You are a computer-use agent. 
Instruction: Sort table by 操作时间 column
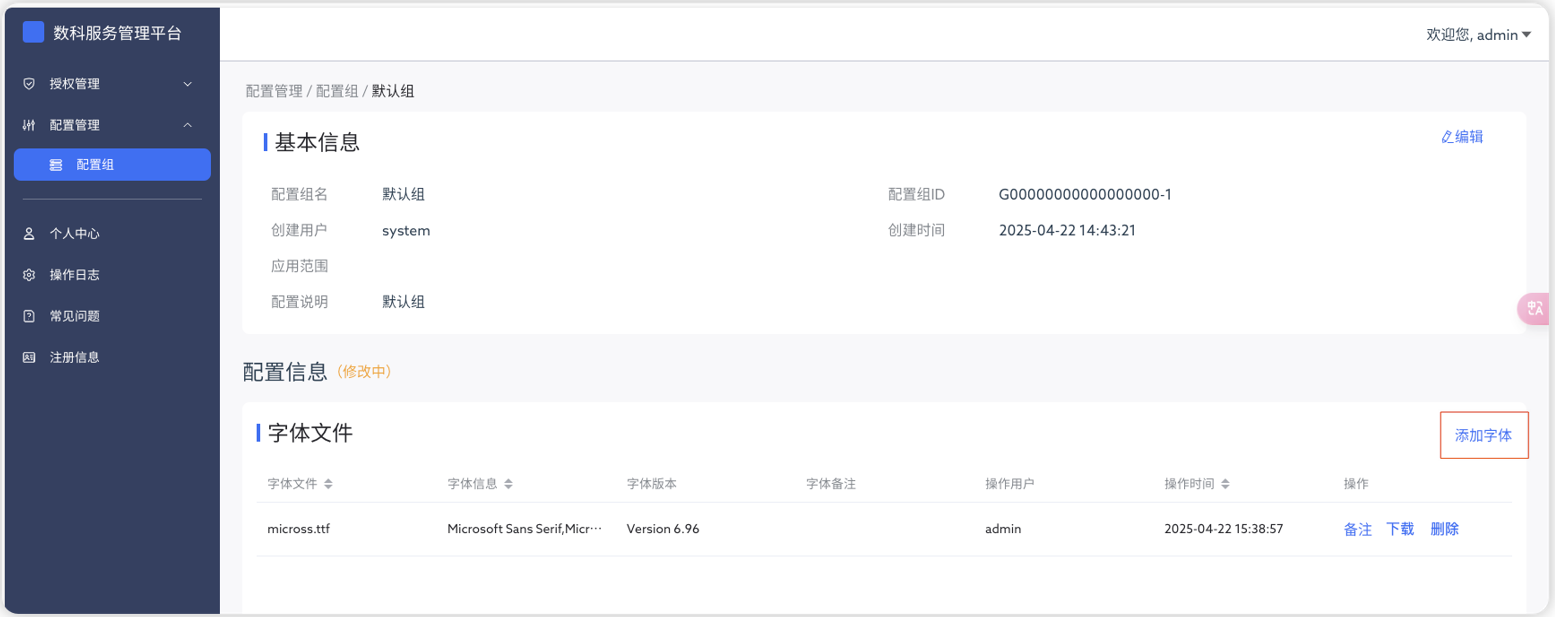click(1225, 484)
